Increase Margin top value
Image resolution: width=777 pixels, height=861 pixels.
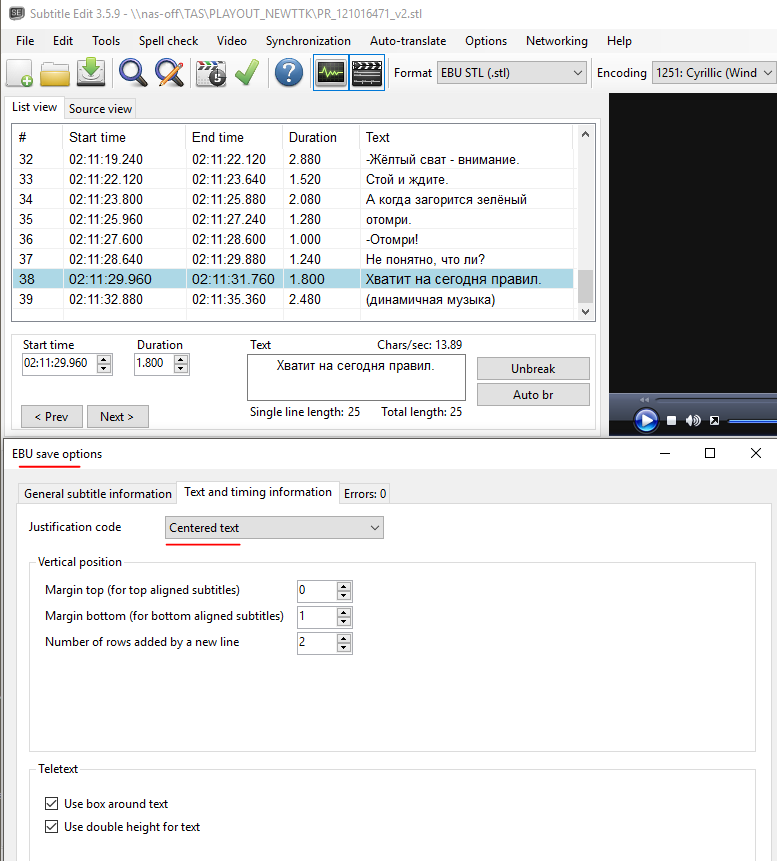(344, 586)
